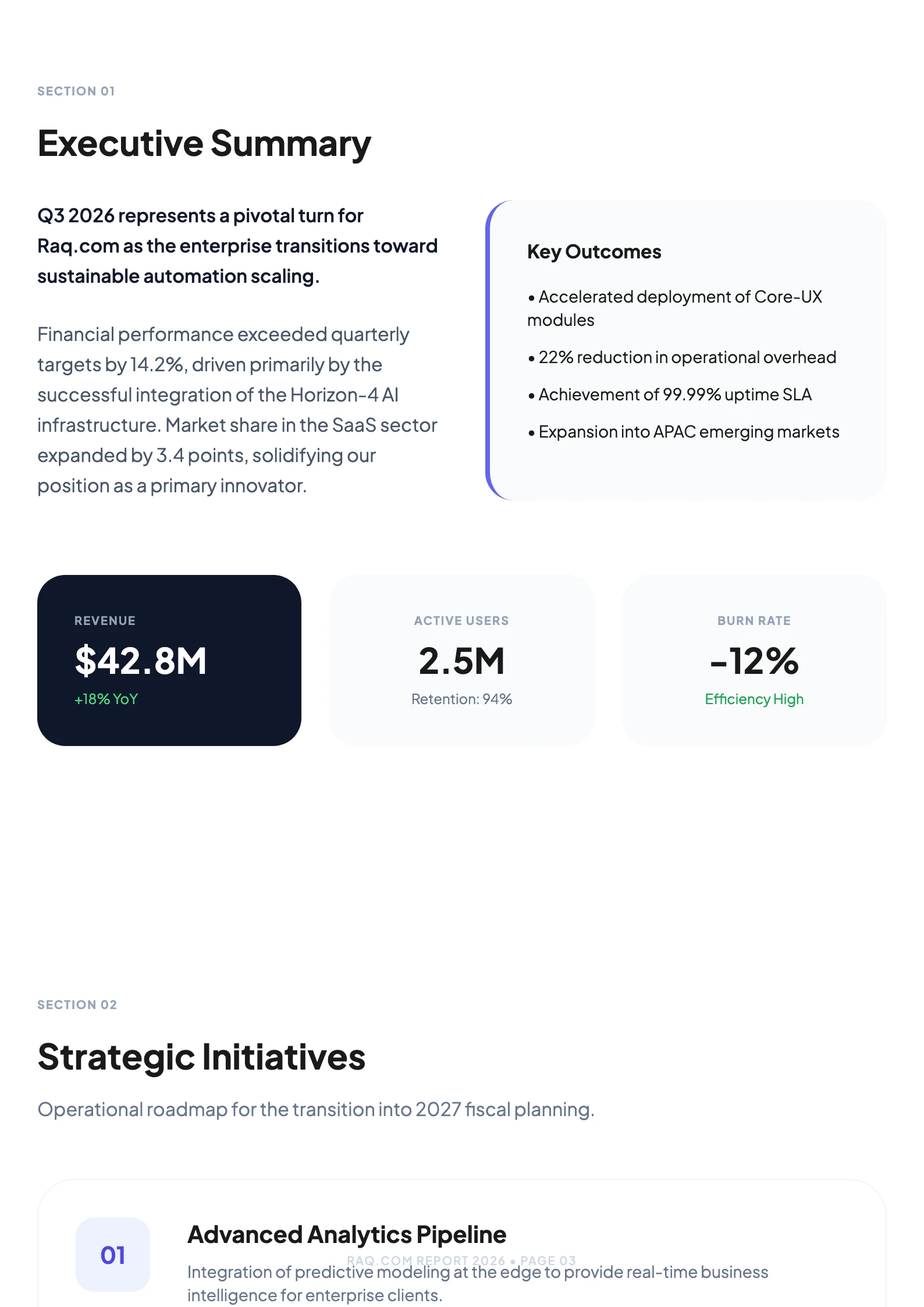Select the Retention: 94% text

(x=461, y=699)
